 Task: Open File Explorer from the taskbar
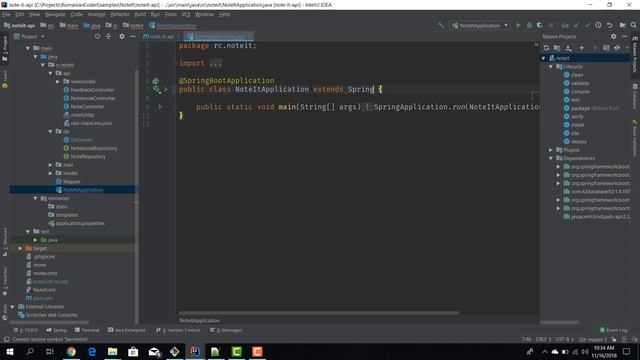tap(112, 351)
